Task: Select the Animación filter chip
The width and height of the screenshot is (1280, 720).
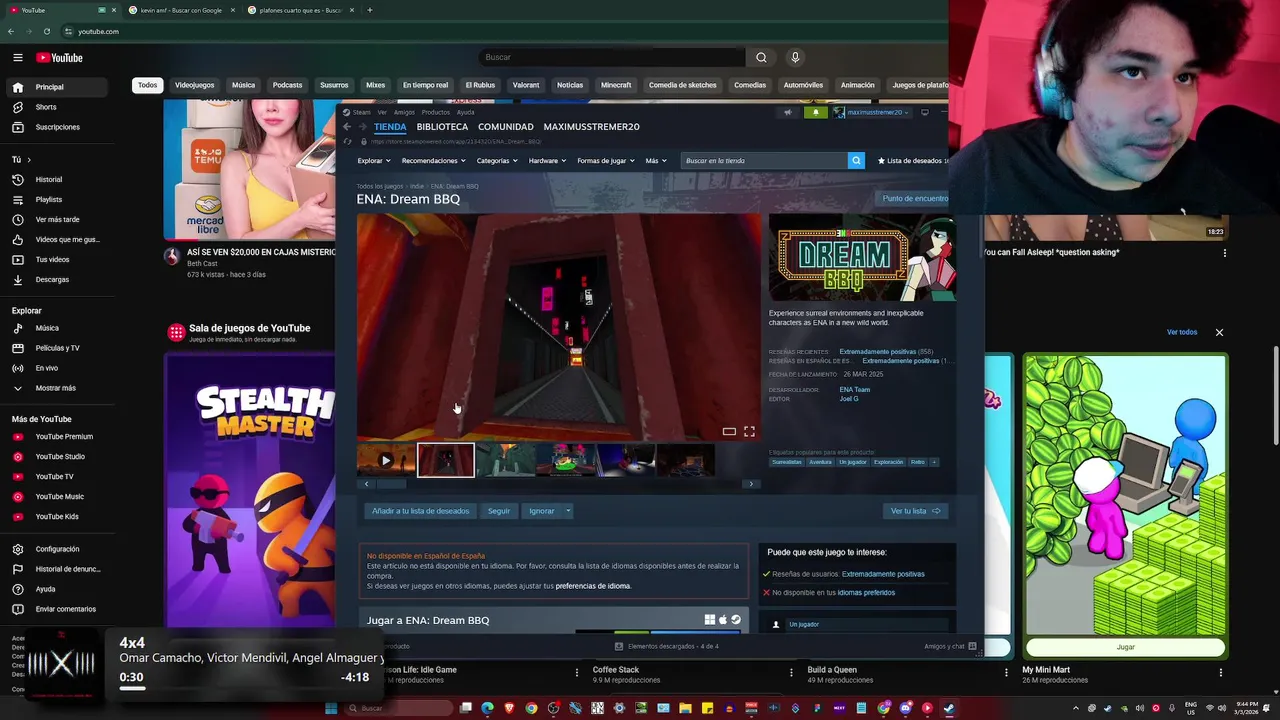Action: pyautogui.click(x=858, y=85)
